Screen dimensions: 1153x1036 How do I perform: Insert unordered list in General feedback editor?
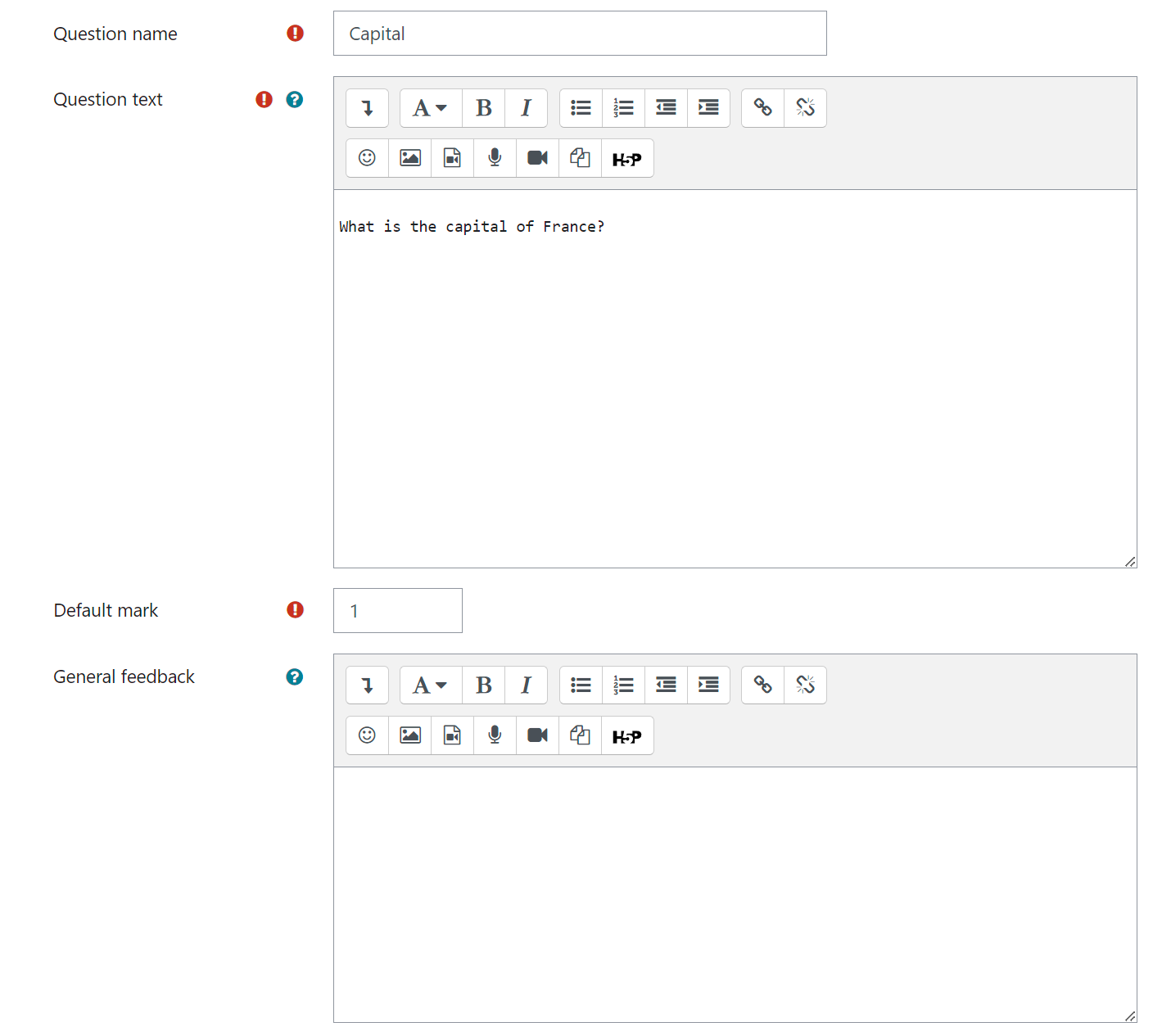click(x=581, y=685)
